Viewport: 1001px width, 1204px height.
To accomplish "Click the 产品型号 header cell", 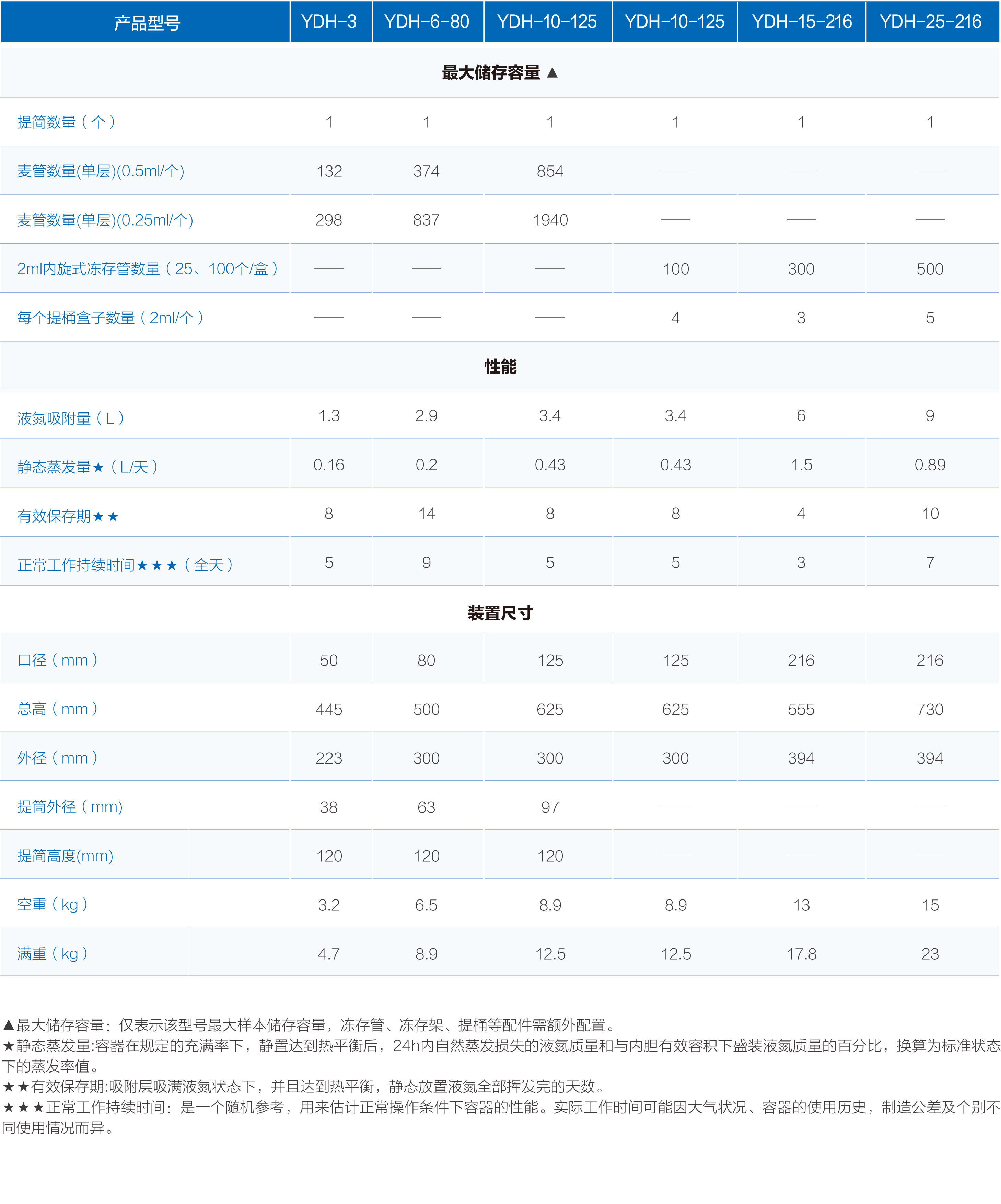I will tap(146, 22).
